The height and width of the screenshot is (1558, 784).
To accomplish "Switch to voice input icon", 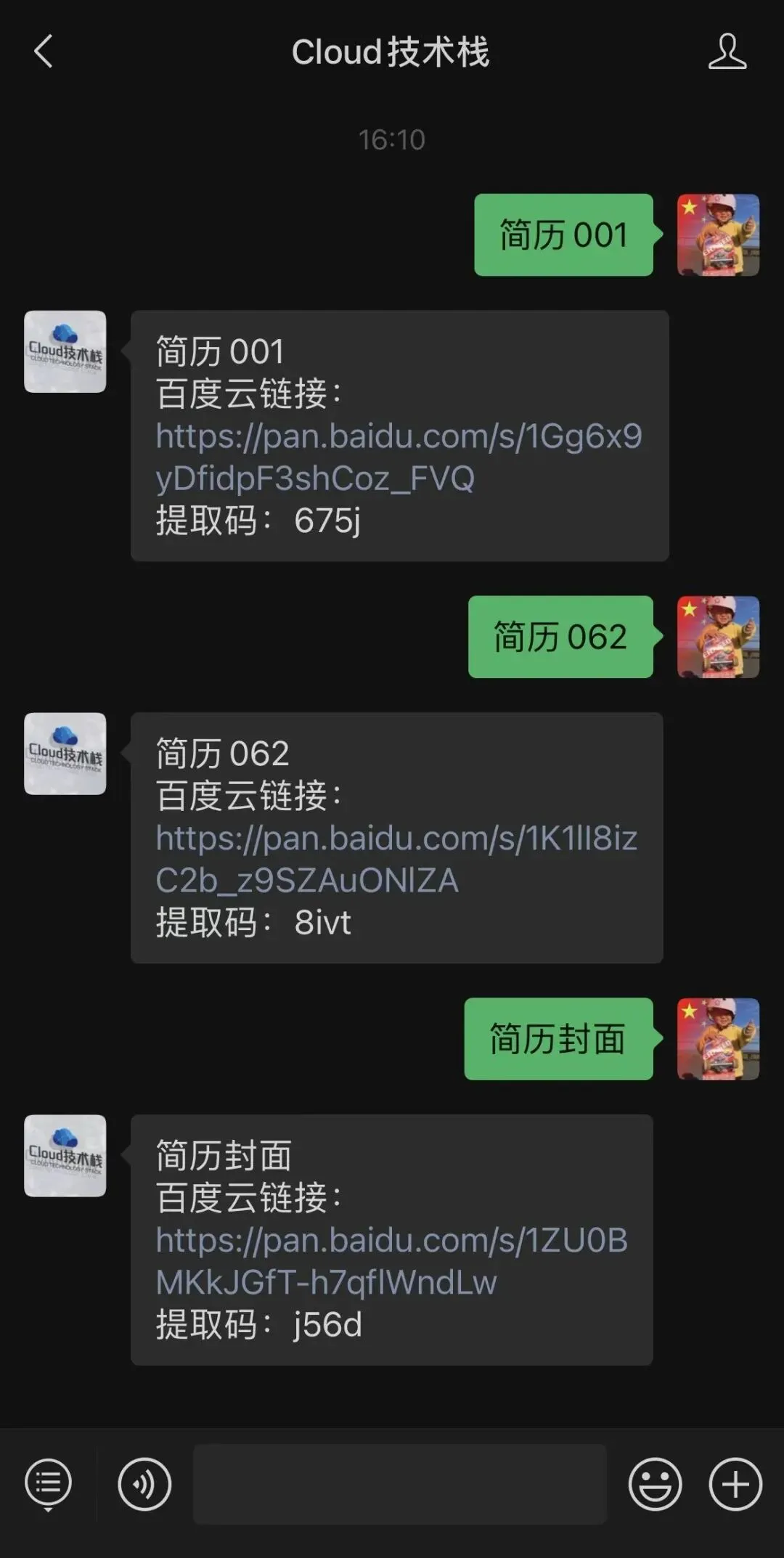I will (x=144, y=1484).
